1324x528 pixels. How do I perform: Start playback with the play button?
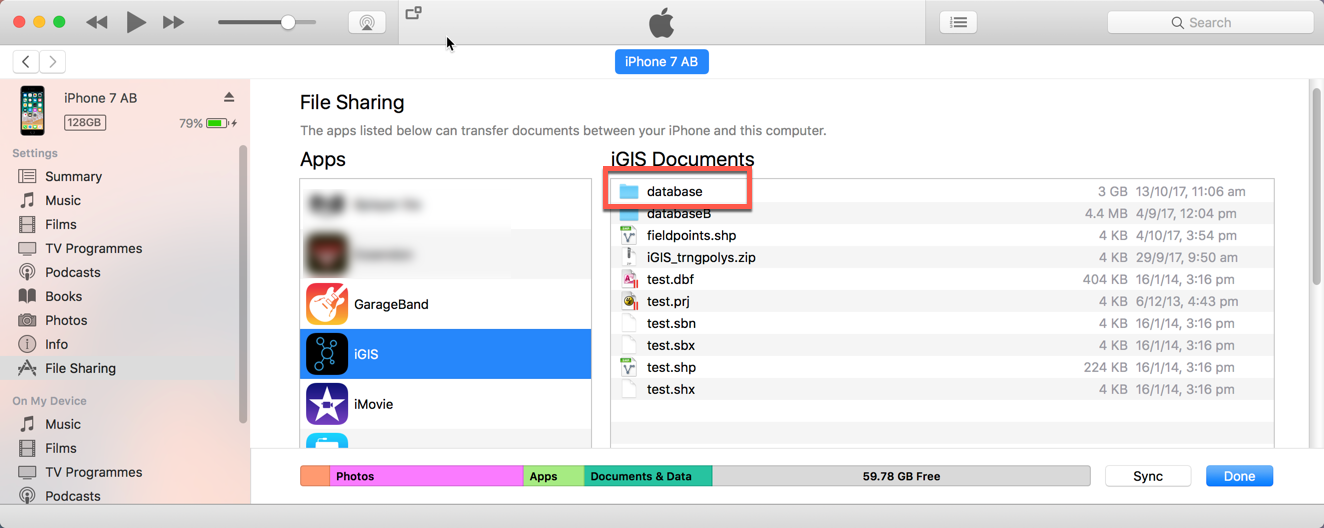[136, 22]
